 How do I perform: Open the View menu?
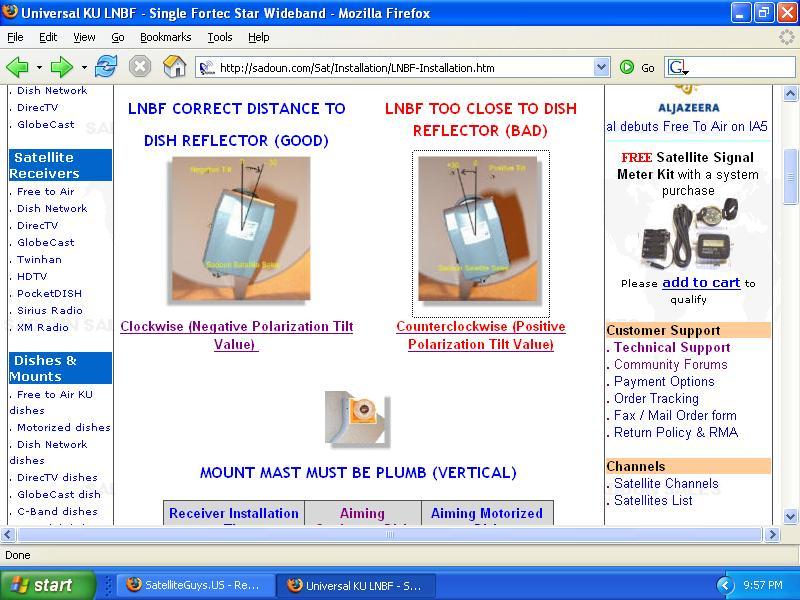pyautogui.click(x=84, y=37)
